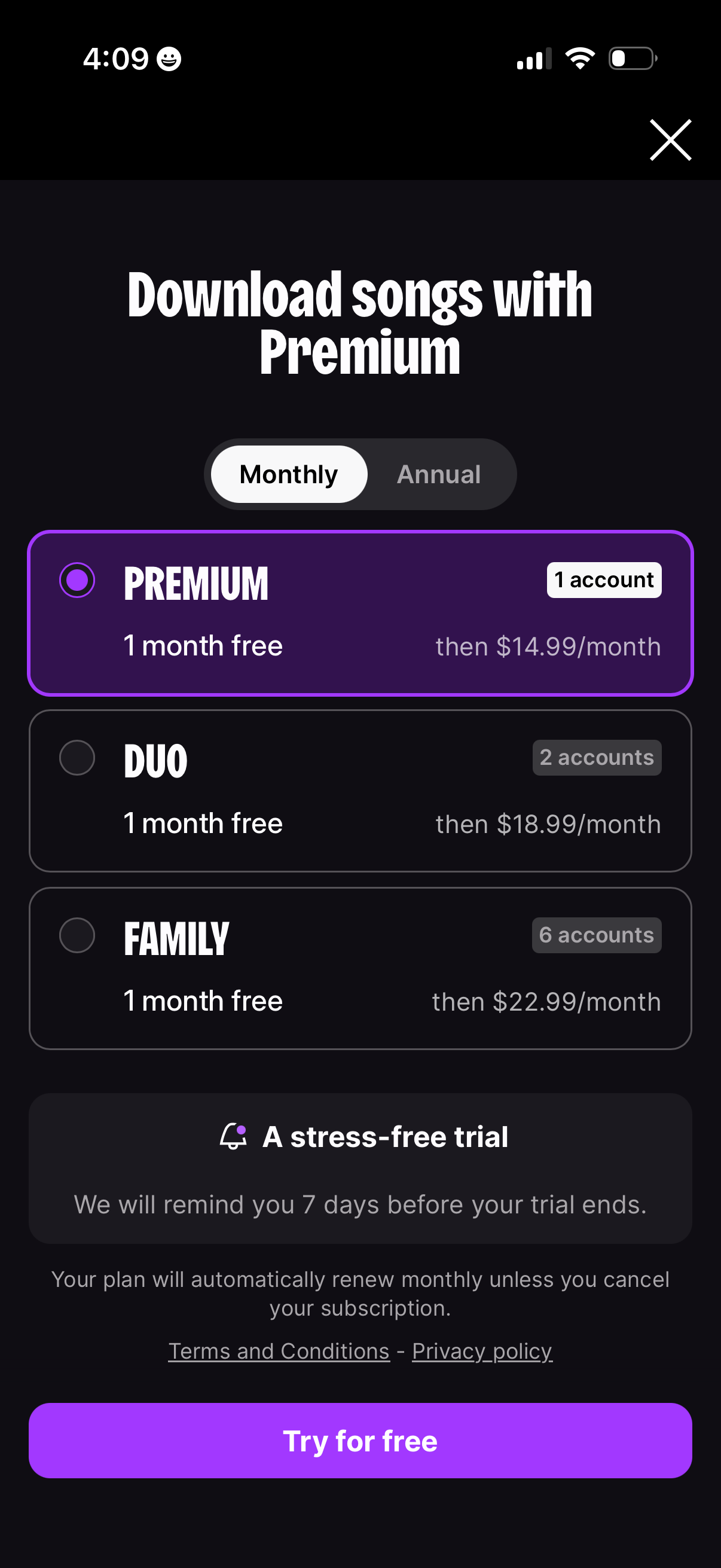The width and height of the screenshot is (721, 1568).
Task: Switch to Monthly billing tab
Action: [288, 474]
